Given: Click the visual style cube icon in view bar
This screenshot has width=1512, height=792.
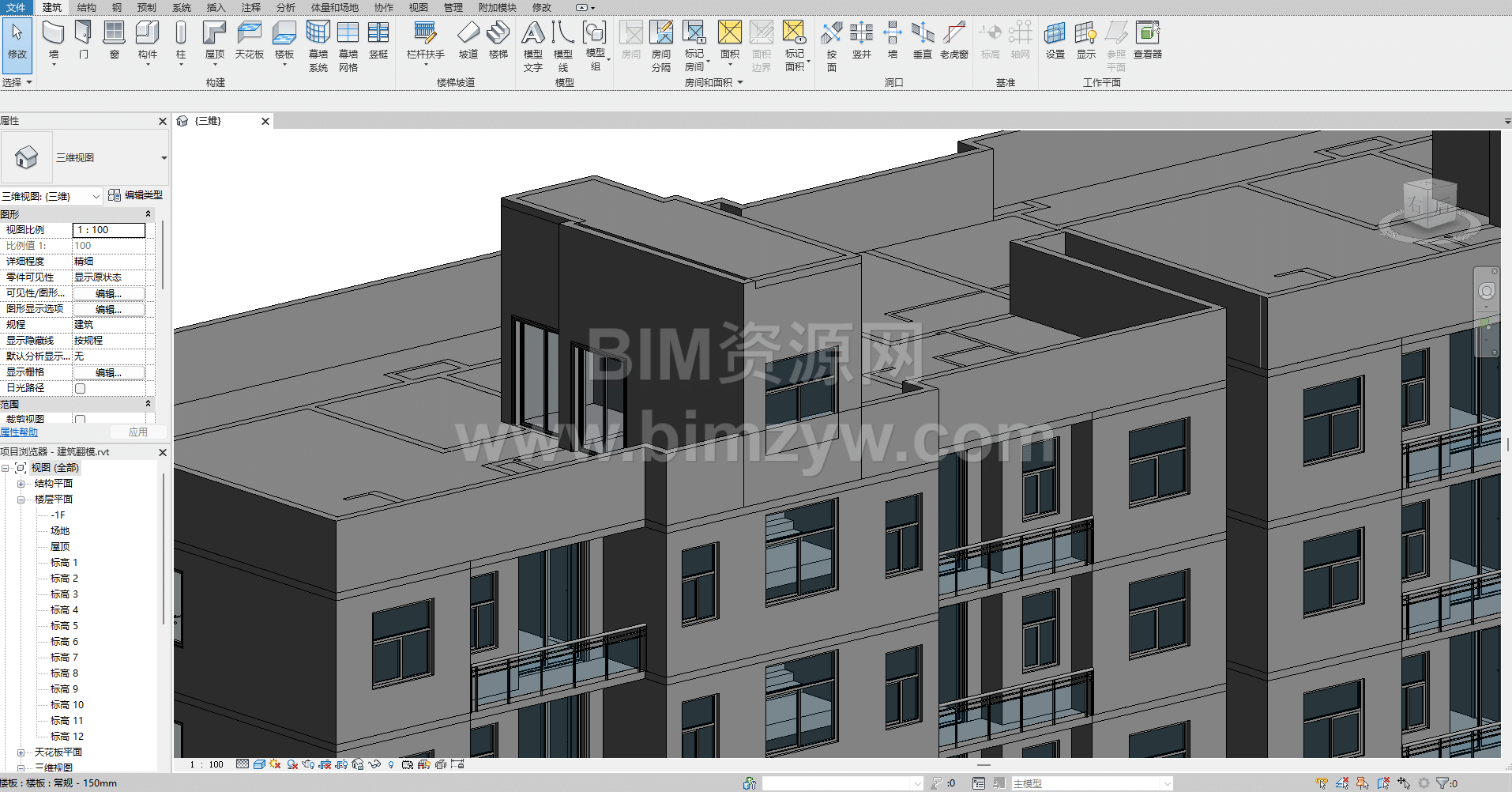Looking at the screenshot, I should (259, 764).
